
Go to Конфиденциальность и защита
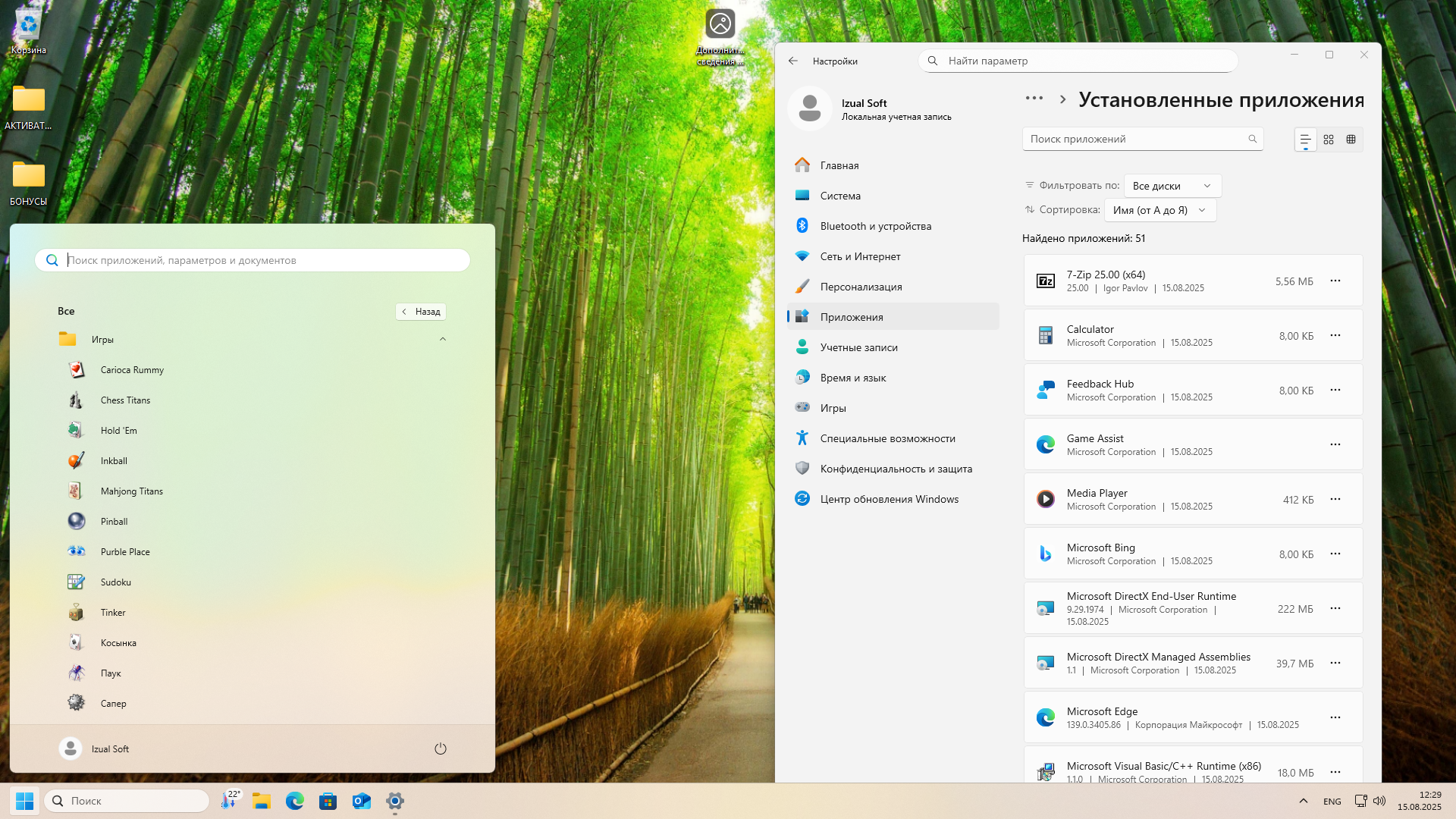tap(893, 469)
